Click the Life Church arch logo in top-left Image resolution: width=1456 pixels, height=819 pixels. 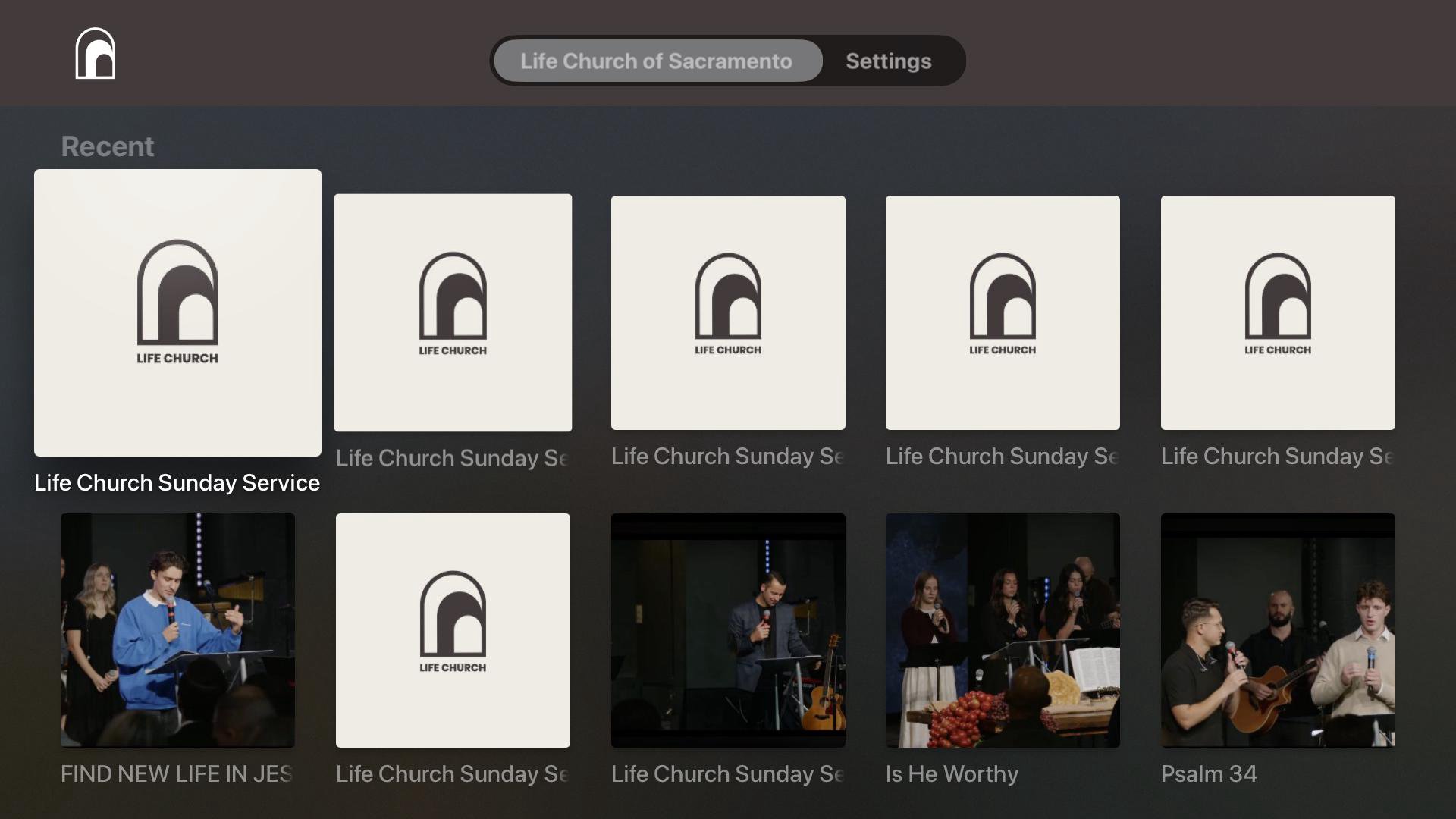(96, 54)
